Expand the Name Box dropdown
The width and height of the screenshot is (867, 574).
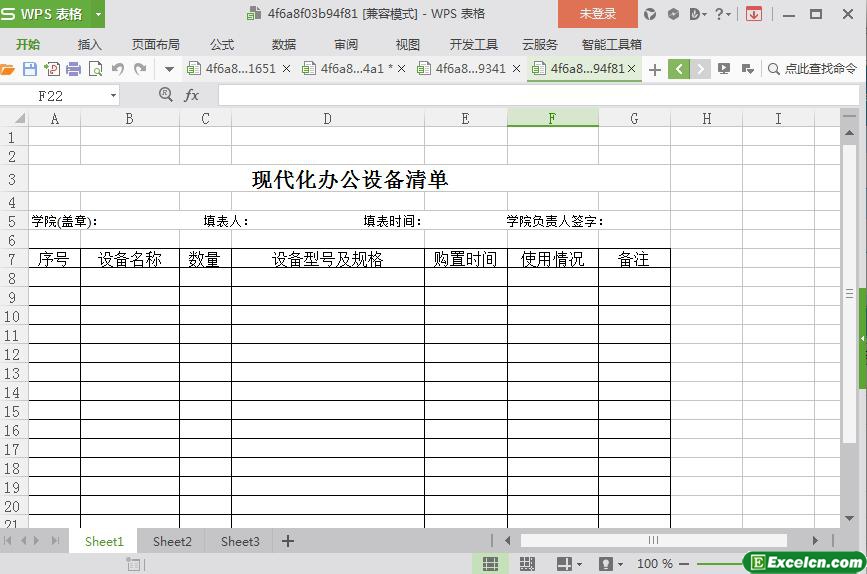(113, 96)
